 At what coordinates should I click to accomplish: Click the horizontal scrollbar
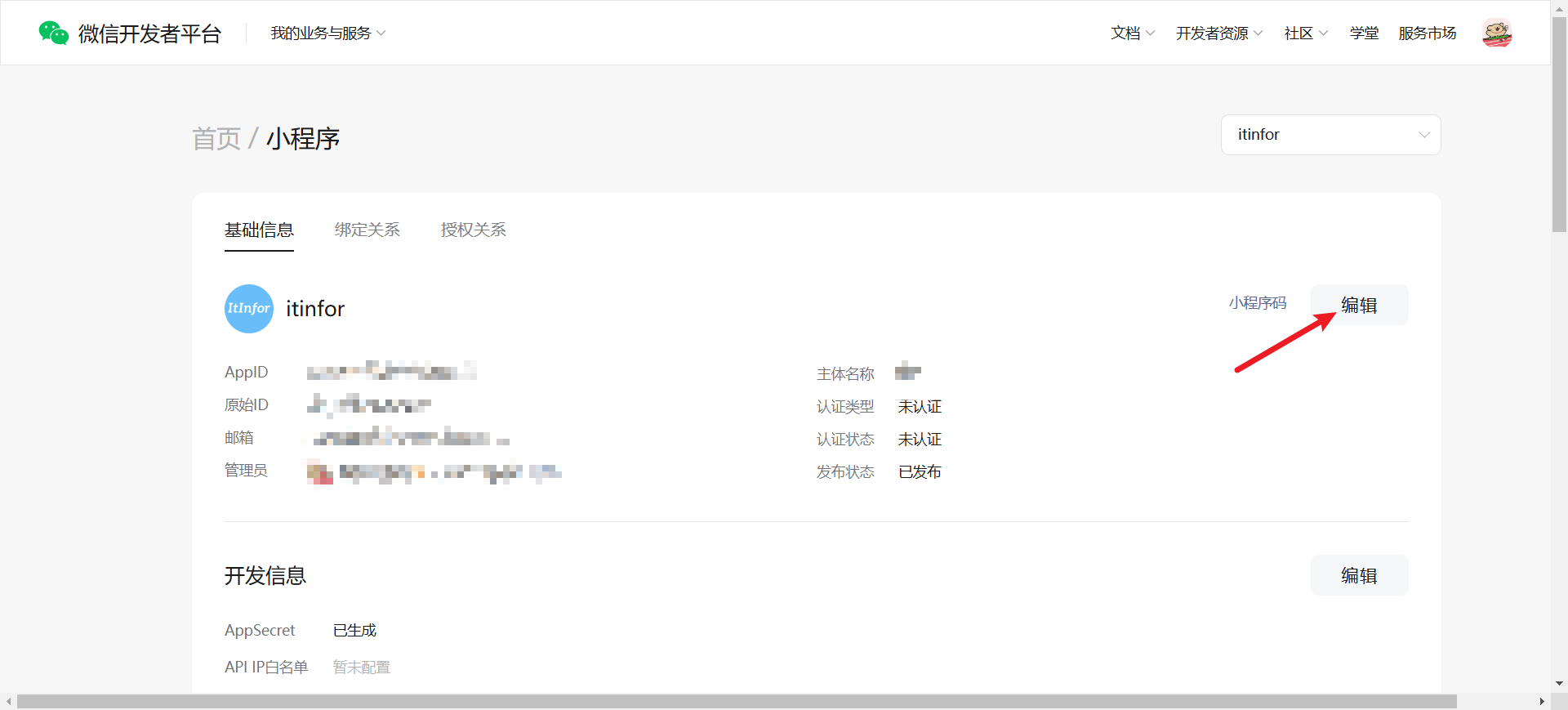point(737,702)
